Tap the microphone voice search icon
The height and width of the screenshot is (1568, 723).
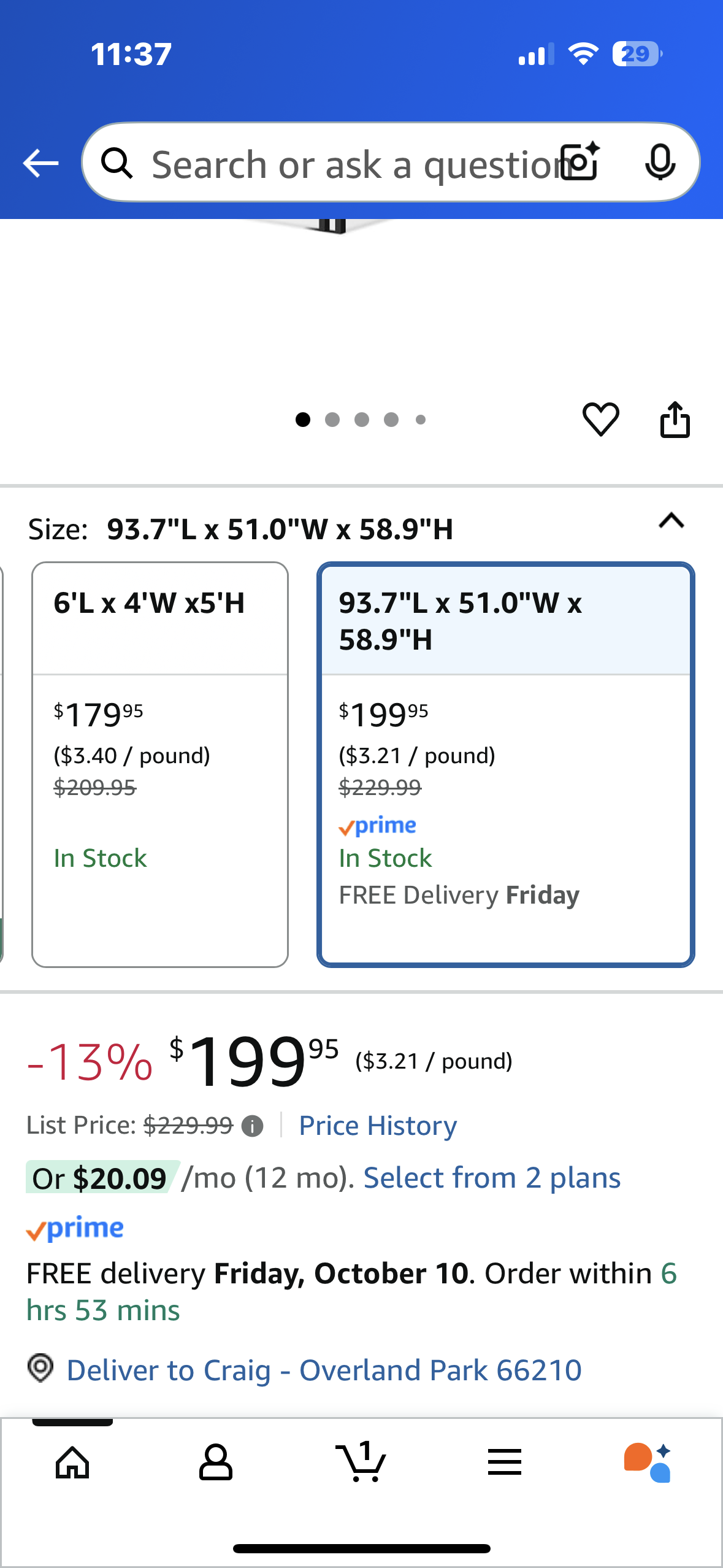click(660, 163)
